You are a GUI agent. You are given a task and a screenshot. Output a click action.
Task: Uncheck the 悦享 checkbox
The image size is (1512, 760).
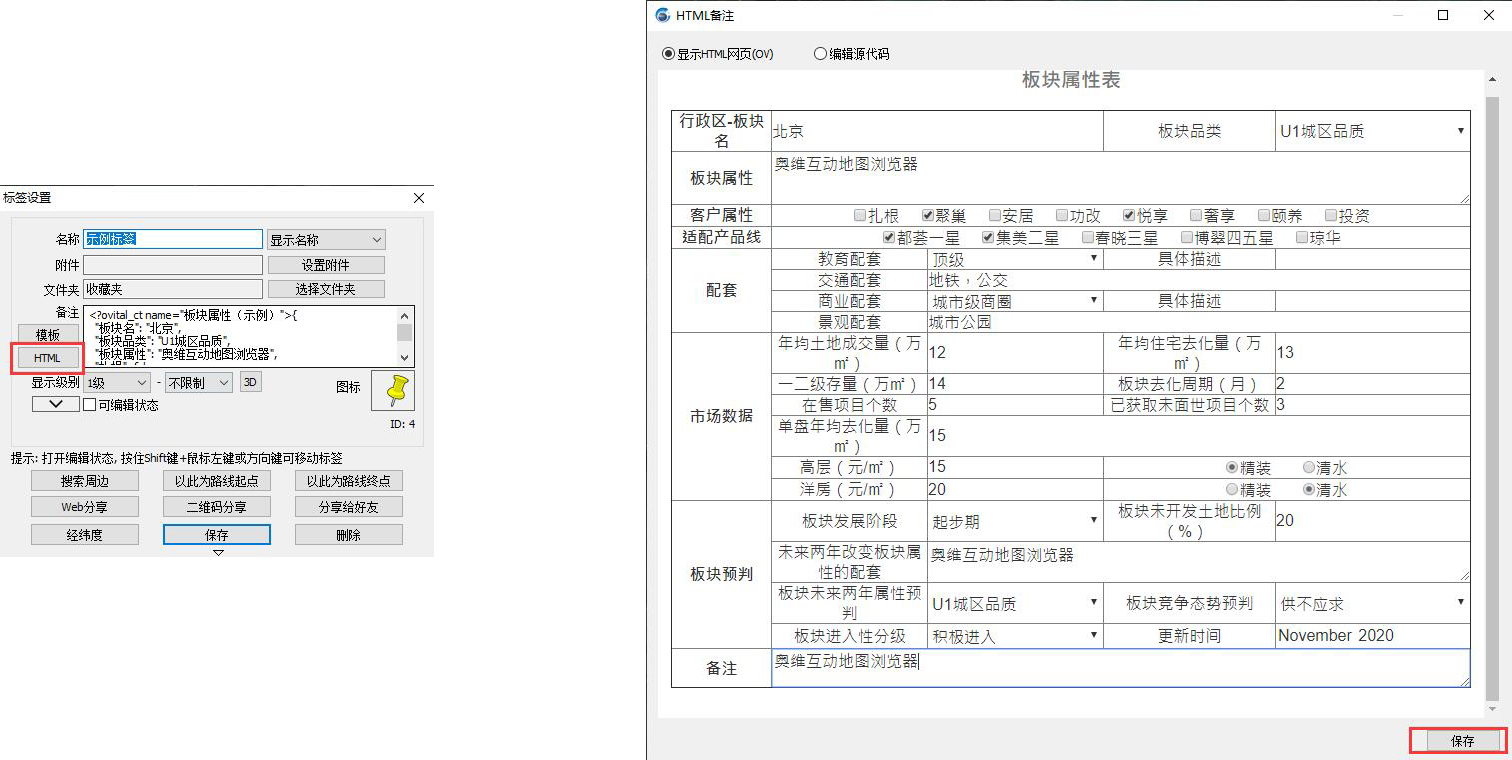pos(1129,215)
